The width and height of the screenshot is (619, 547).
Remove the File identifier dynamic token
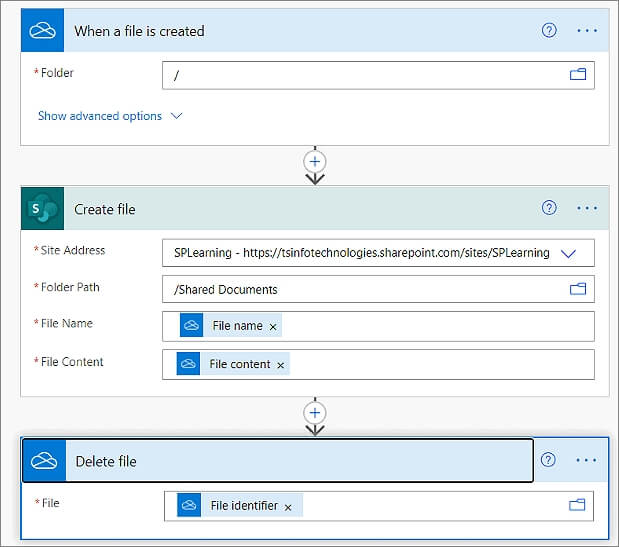(288, 507)
